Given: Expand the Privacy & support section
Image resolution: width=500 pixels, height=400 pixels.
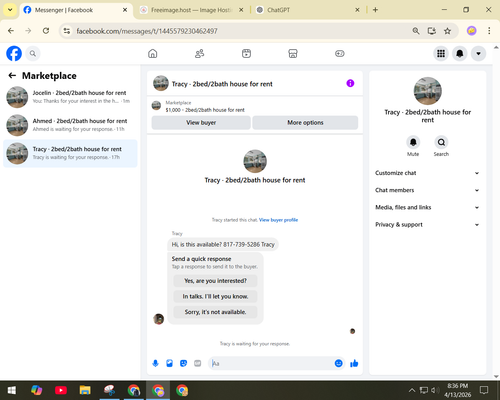Looking at the screenshot, I should point(427,225).
